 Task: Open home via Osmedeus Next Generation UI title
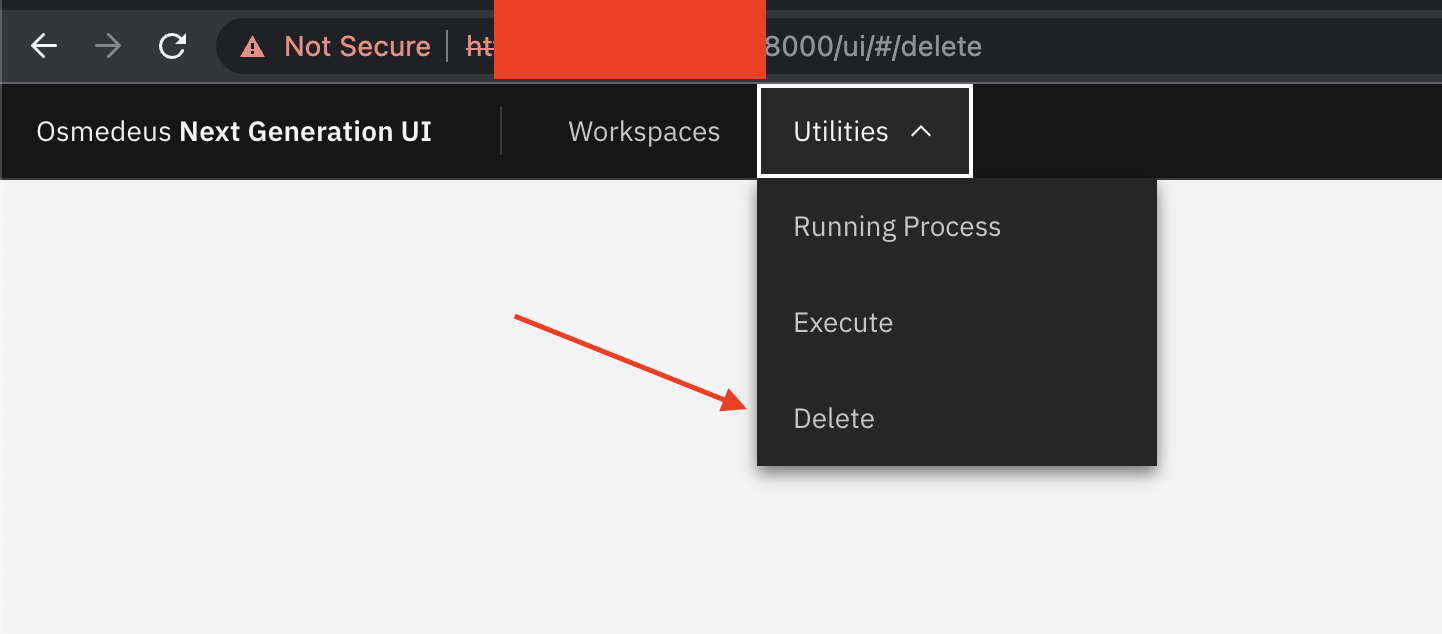233,130
